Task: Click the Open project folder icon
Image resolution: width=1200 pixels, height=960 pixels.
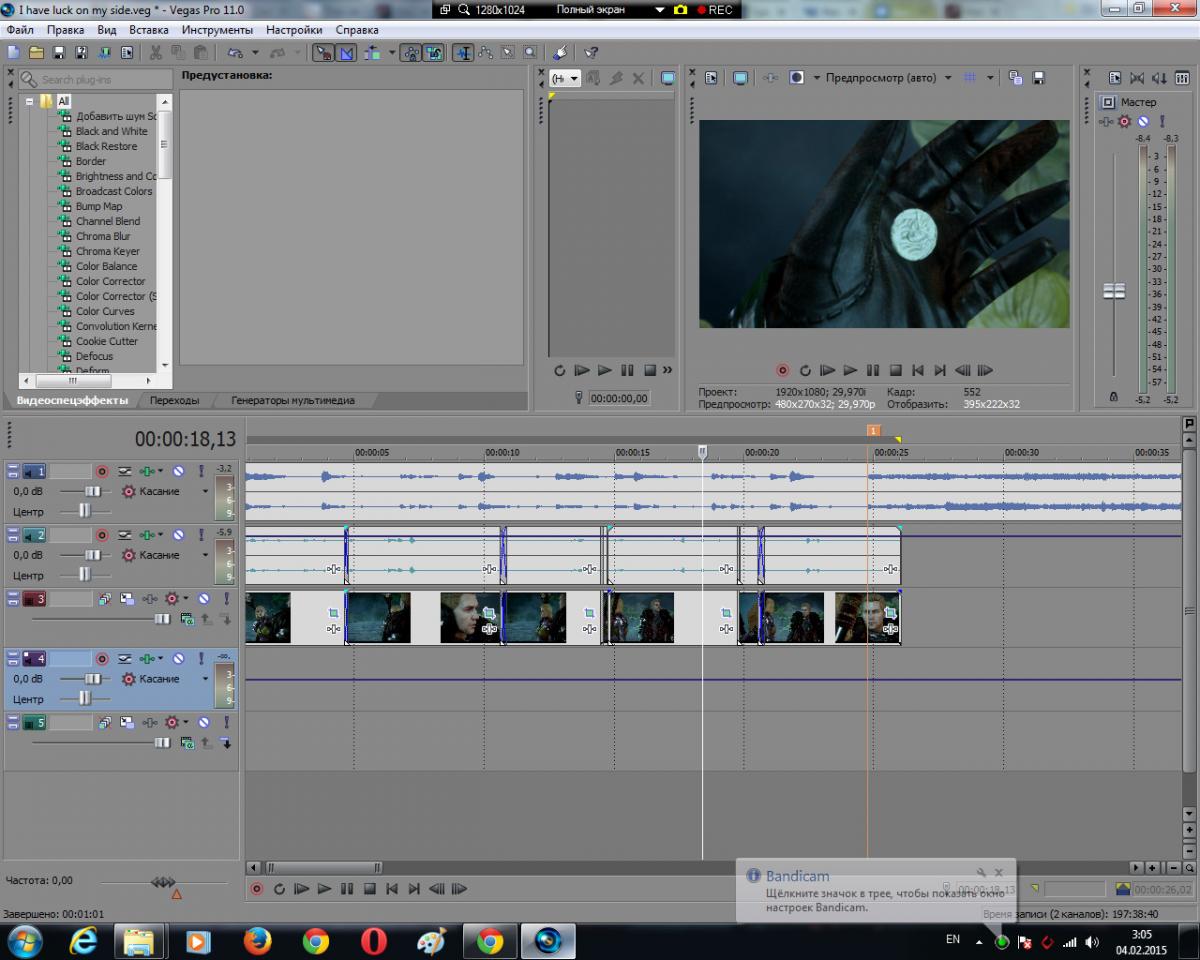Action: click(36, 52)
